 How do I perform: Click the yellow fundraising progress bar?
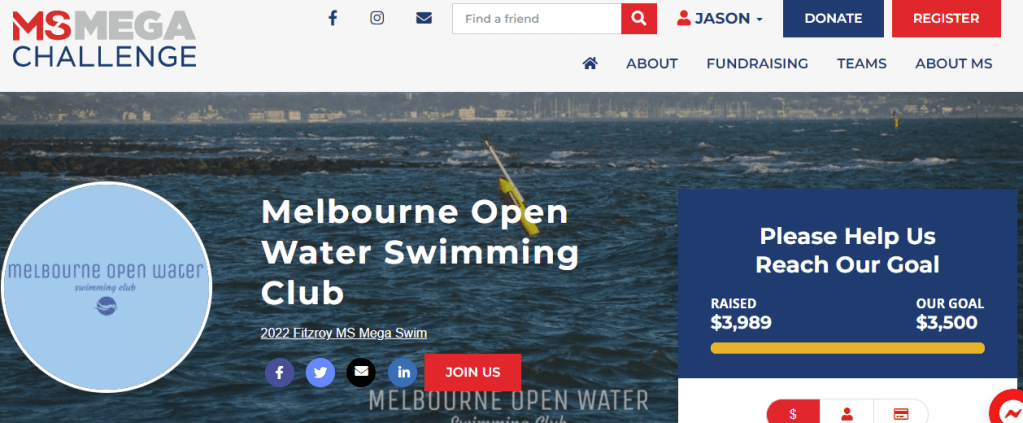(x=847, y=348)
